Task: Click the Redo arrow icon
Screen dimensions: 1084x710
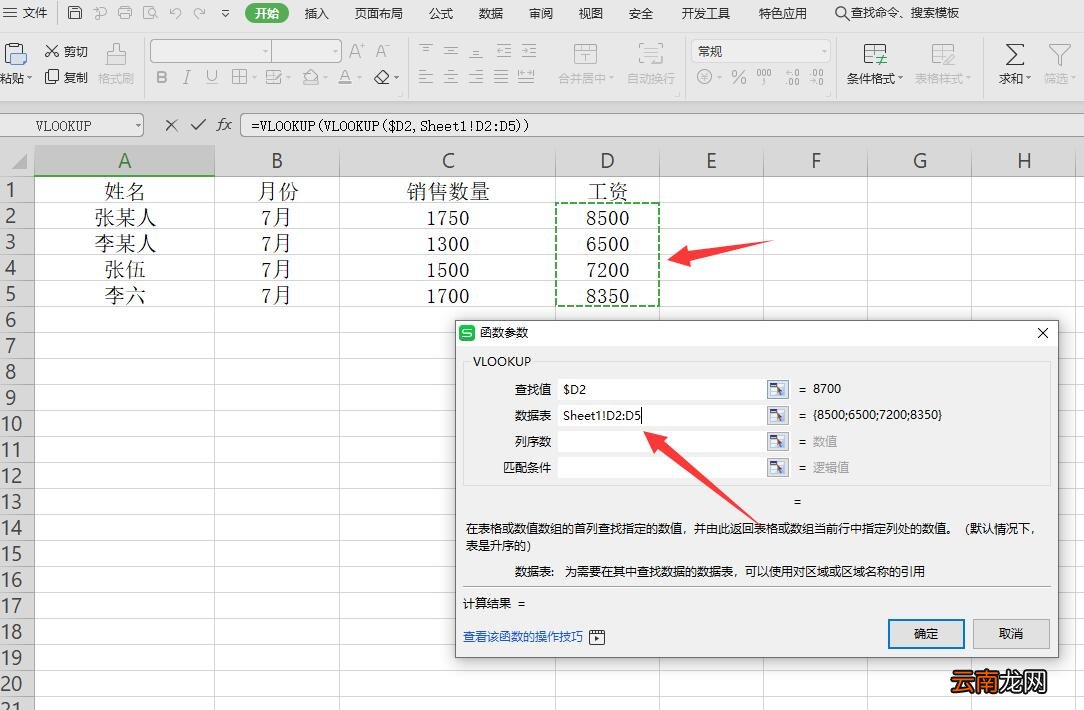Action: [200, 13]
